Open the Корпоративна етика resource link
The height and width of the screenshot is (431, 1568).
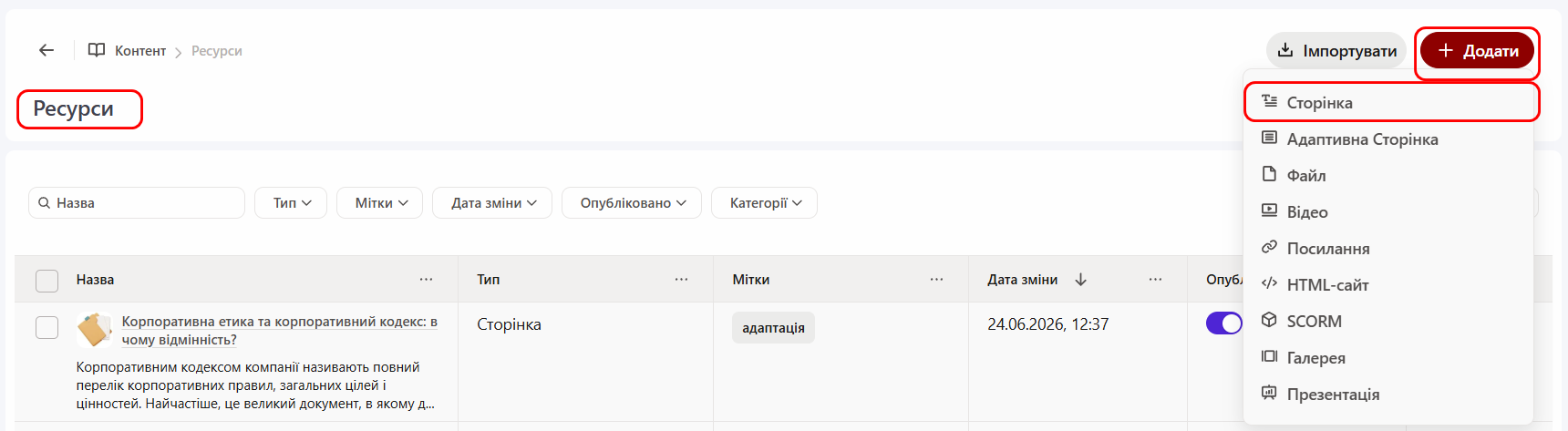pyautogui.click(x=280, y=331)
